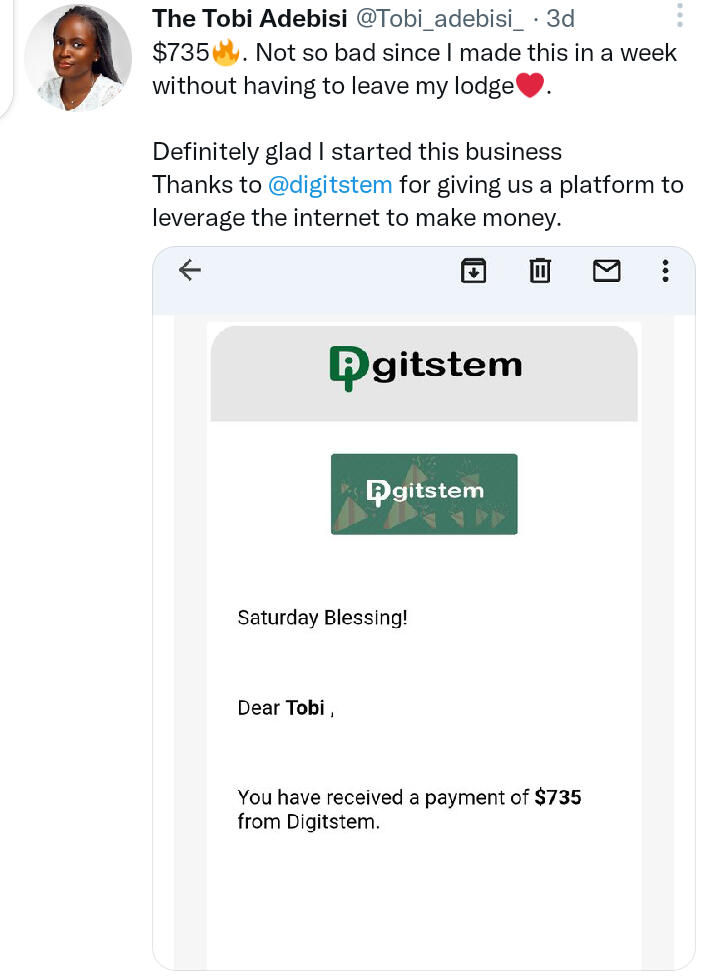
Task: Click the "from Digitstem." line in email
Action: coord(308,823)
